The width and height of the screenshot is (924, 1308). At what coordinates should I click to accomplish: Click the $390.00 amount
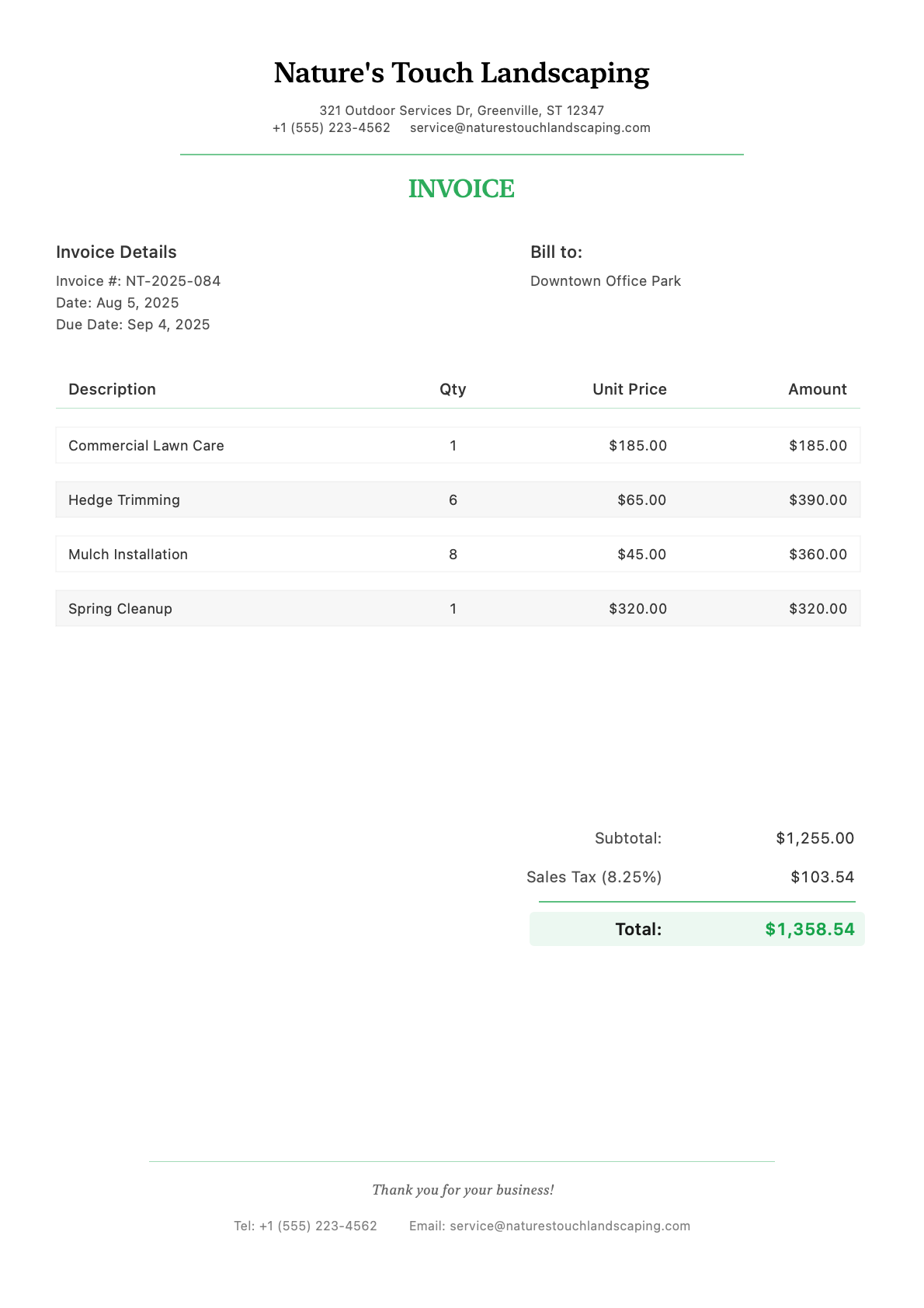(818, 499)
